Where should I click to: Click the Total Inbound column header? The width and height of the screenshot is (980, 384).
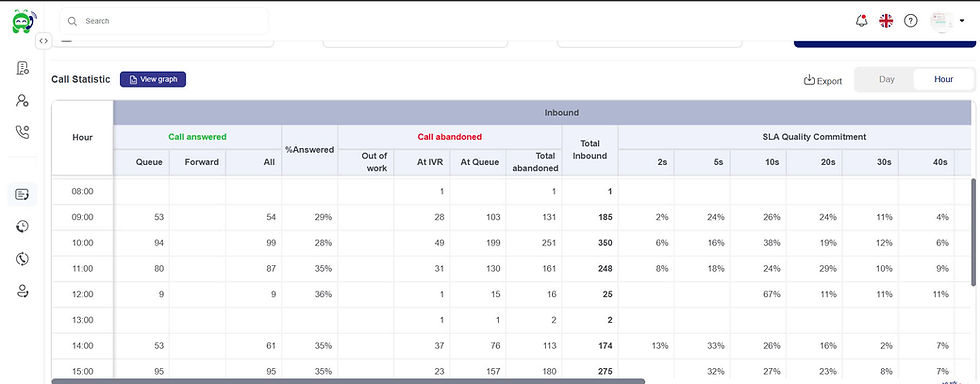click(590, 150)
